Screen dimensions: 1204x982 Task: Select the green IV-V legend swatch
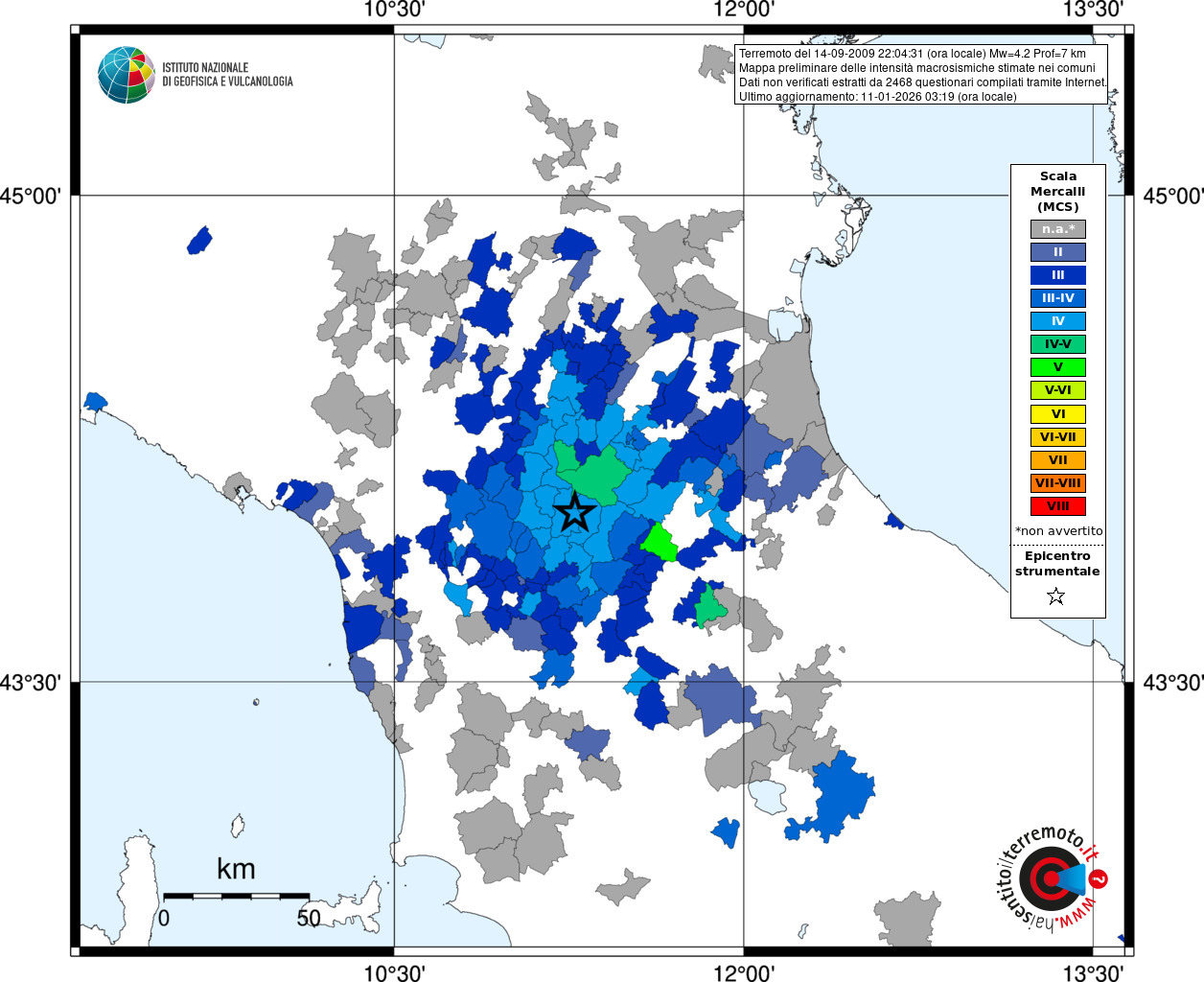(x=1057, y=344)
